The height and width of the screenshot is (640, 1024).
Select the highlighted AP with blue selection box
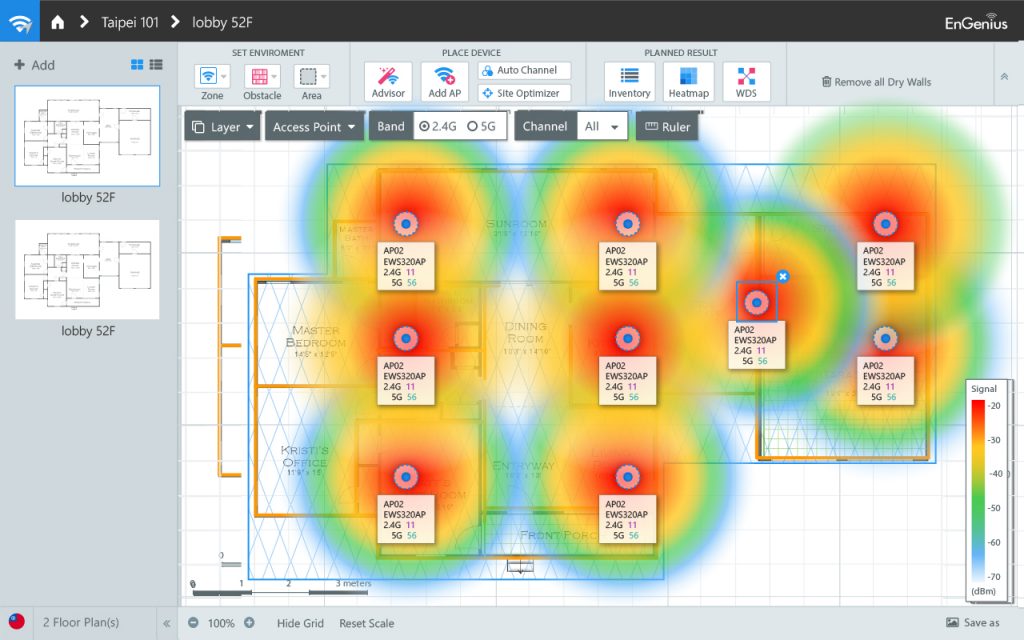757,302
